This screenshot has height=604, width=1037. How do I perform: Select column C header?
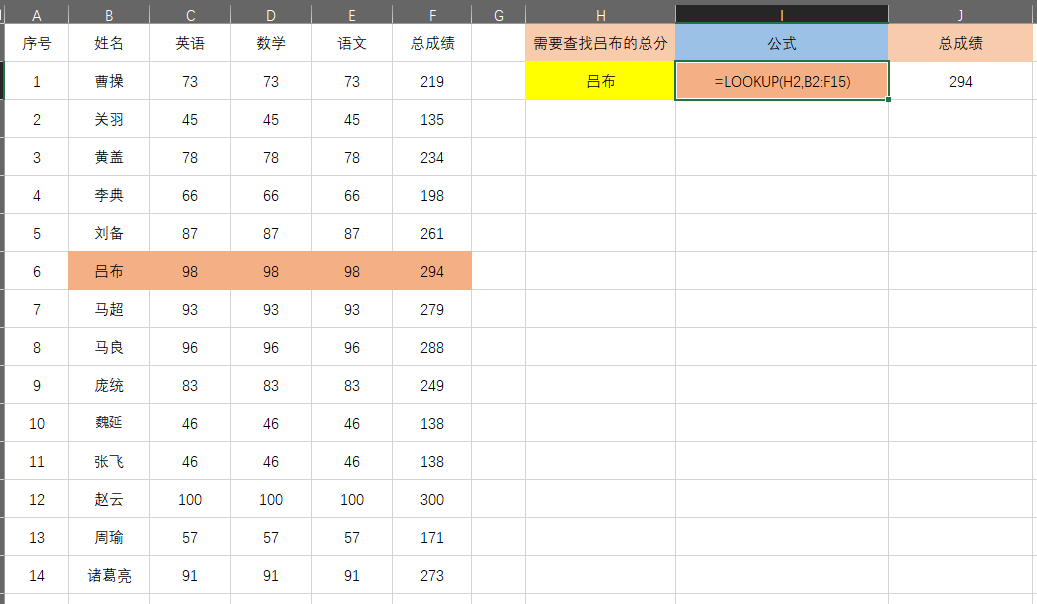(190, 15)
